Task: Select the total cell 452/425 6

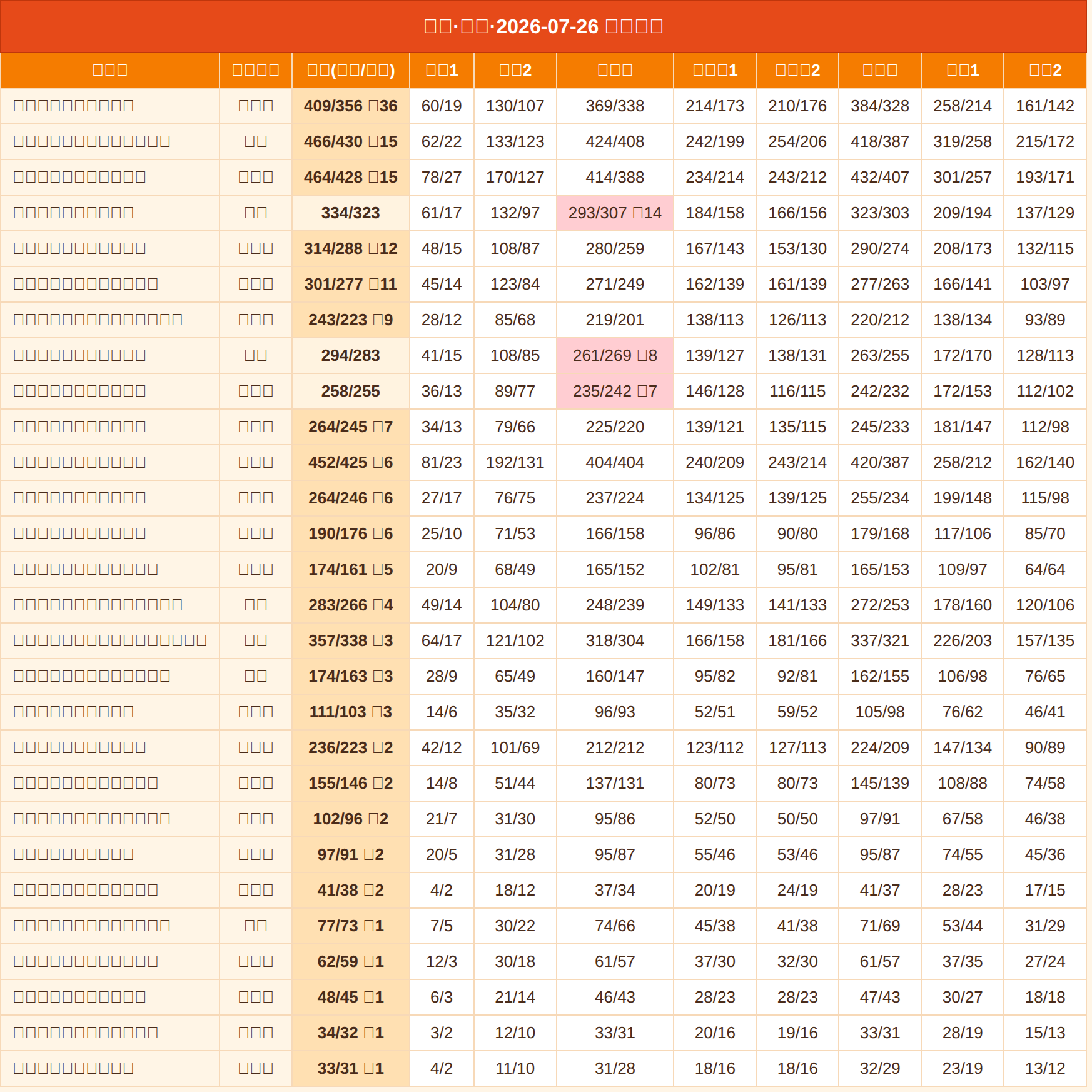Action: pyautogui.click(x=351, y=462)
